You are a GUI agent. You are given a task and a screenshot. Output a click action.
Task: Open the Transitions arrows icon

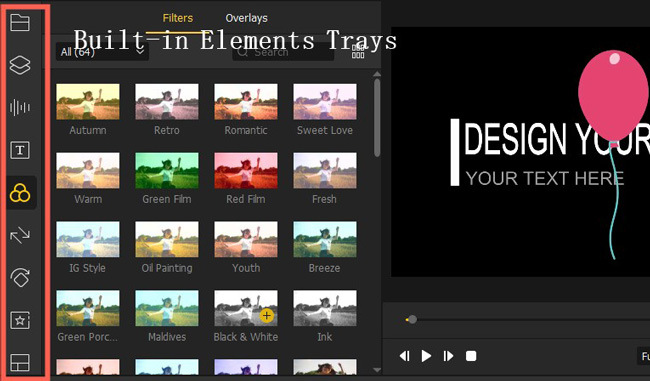[x=20, y=235]
